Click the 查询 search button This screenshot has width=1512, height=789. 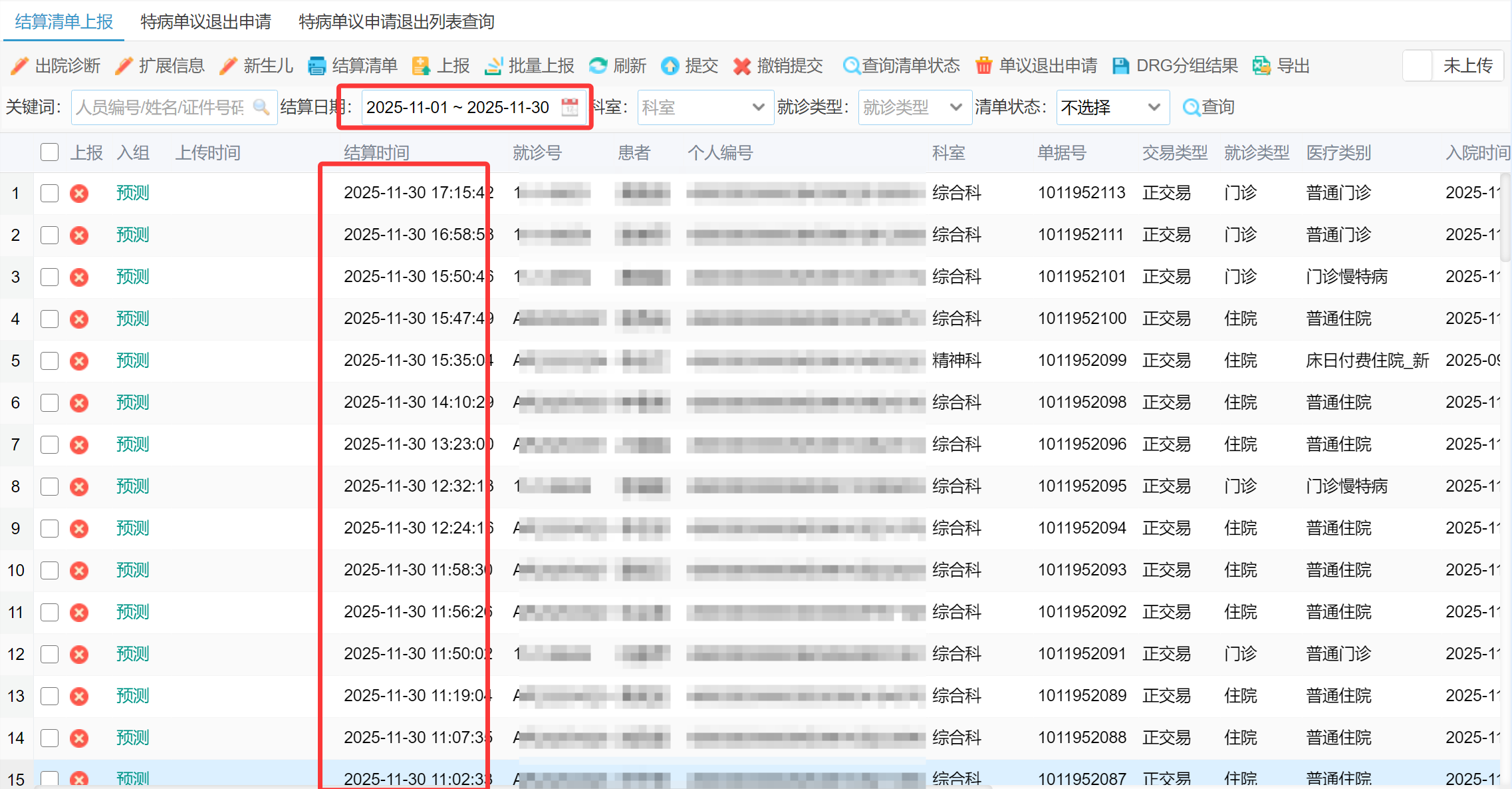pyautogui.click(x=1208, y=107)
